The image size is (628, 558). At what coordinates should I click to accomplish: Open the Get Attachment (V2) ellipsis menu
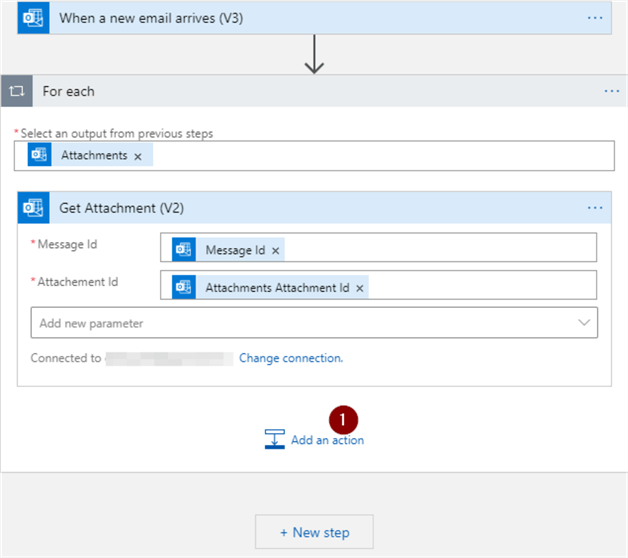[595, 208]
